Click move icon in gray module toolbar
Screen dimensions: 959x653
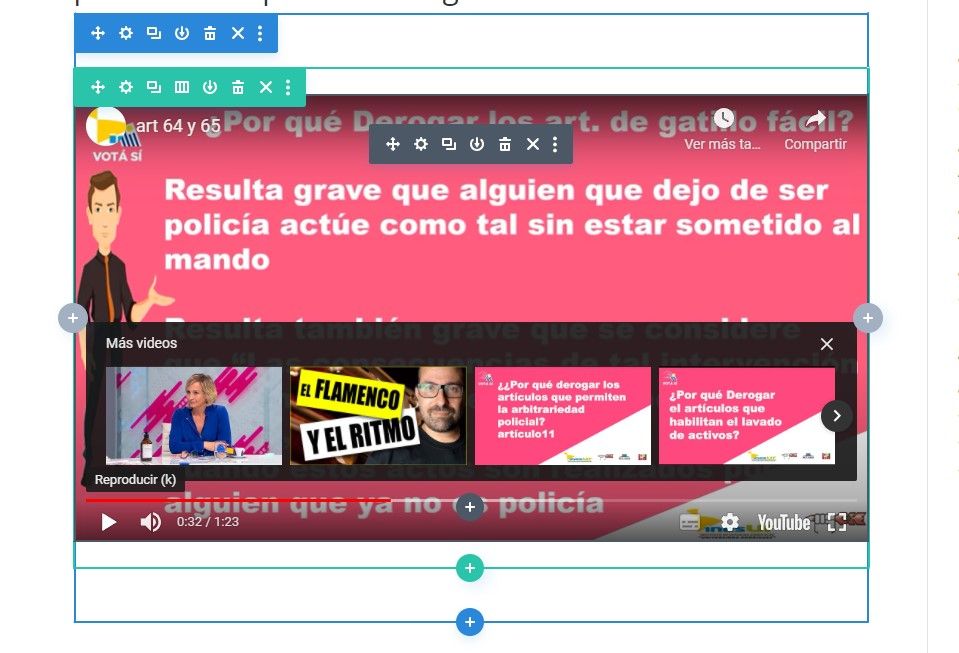click(x=393, y=144)
